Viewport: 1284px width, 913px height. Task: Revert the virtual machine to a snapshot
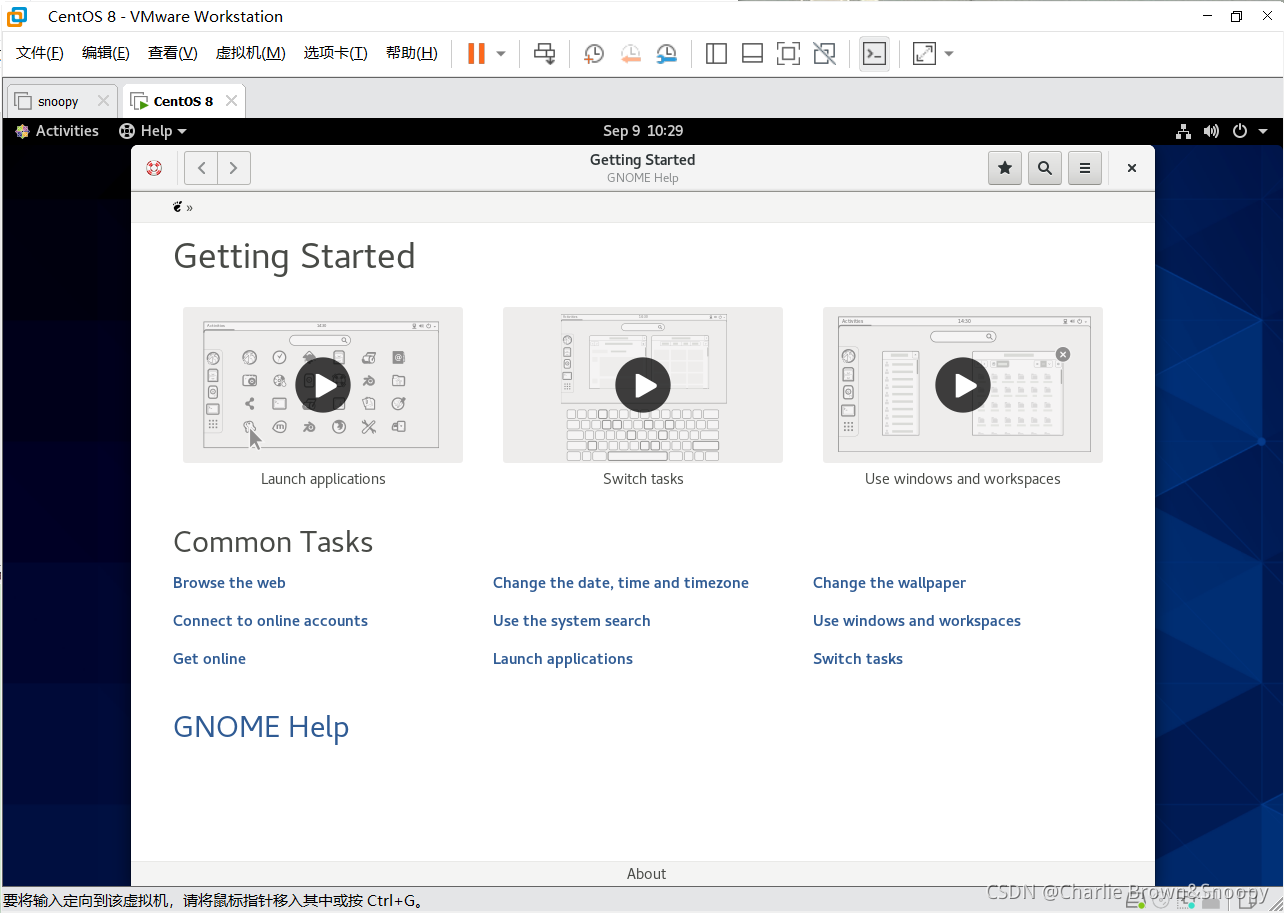point(630,54)
